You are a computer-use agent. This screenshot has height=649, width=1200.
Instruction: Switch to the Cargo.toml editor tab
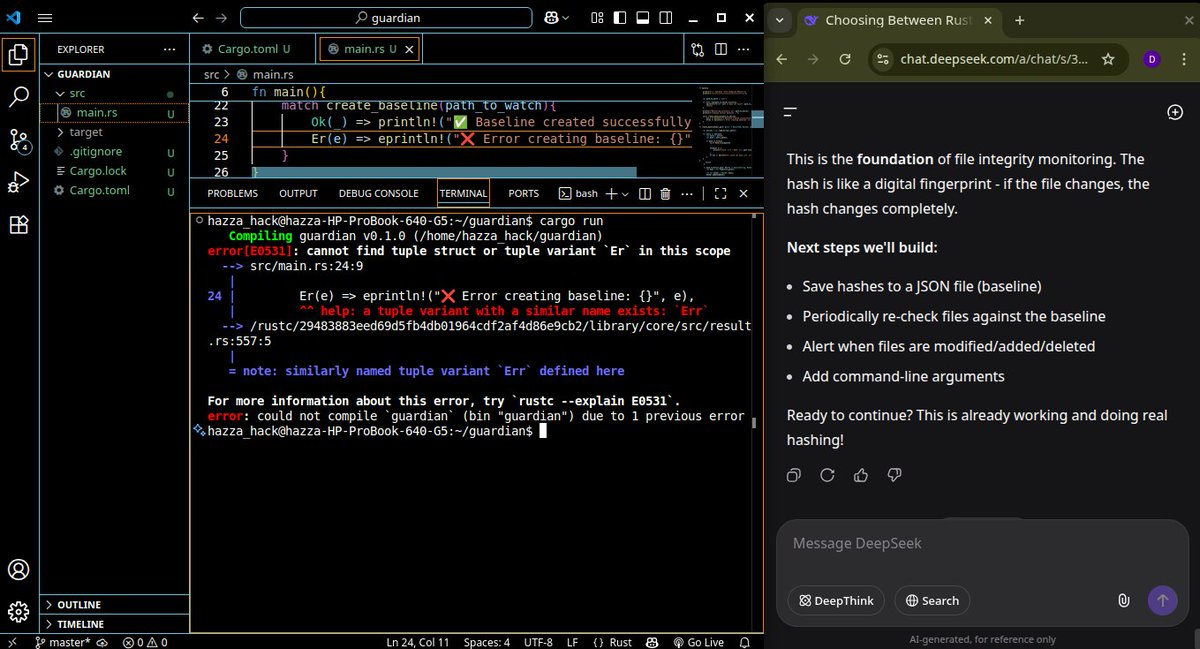coord(246,49)
